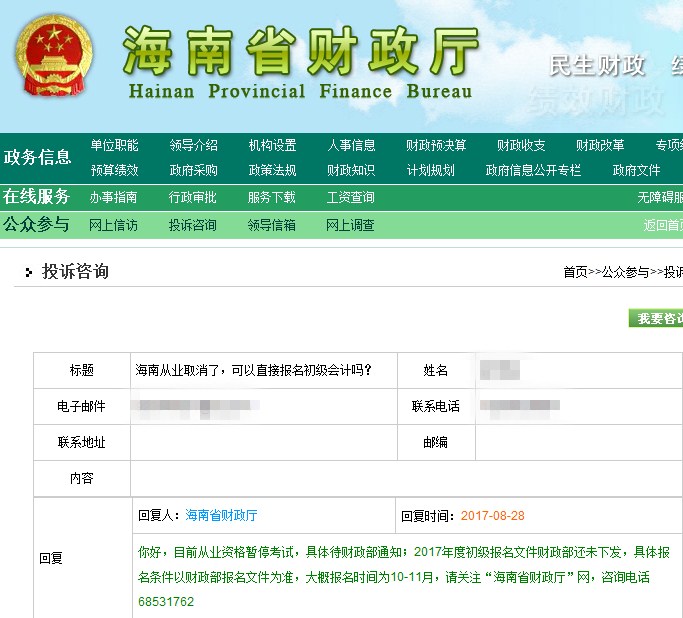This screenshot has width=683, height=618.
Task: Select 人事信息 navigation link
Action: pos(351,146)
